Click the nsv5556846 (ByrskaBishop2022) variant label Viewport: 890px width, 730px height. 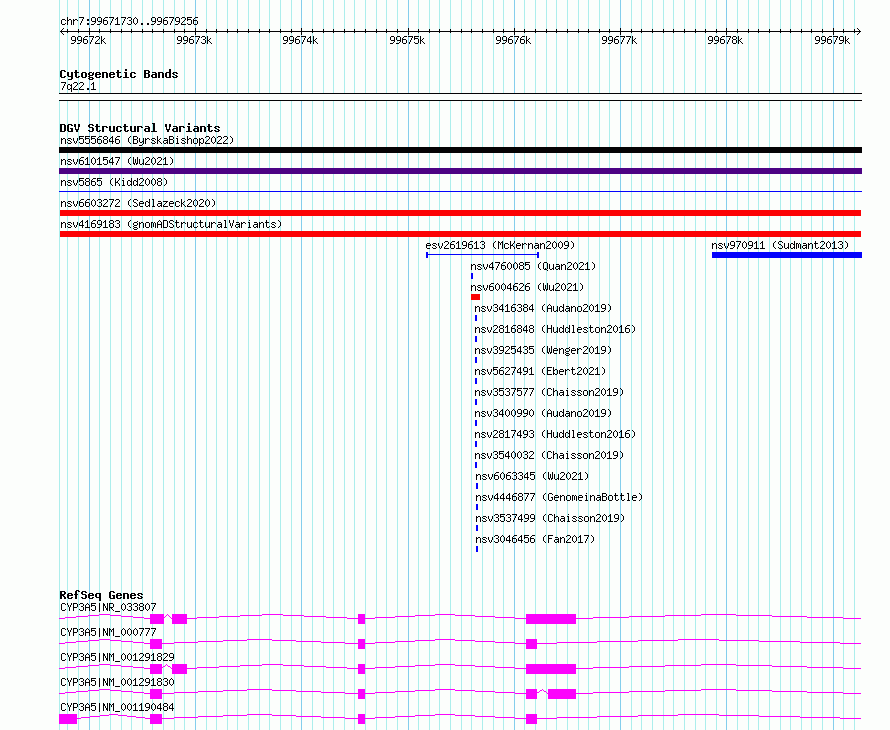click(x=147, y=140)
